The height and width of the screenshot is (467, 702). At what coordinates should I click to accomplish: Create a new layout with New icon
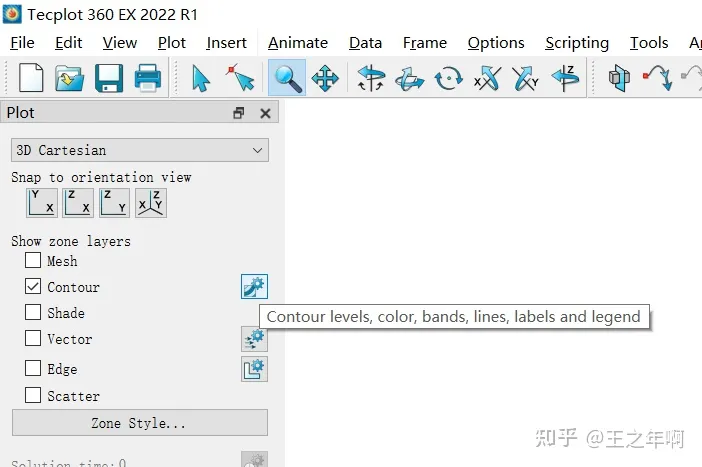[31, 78]
